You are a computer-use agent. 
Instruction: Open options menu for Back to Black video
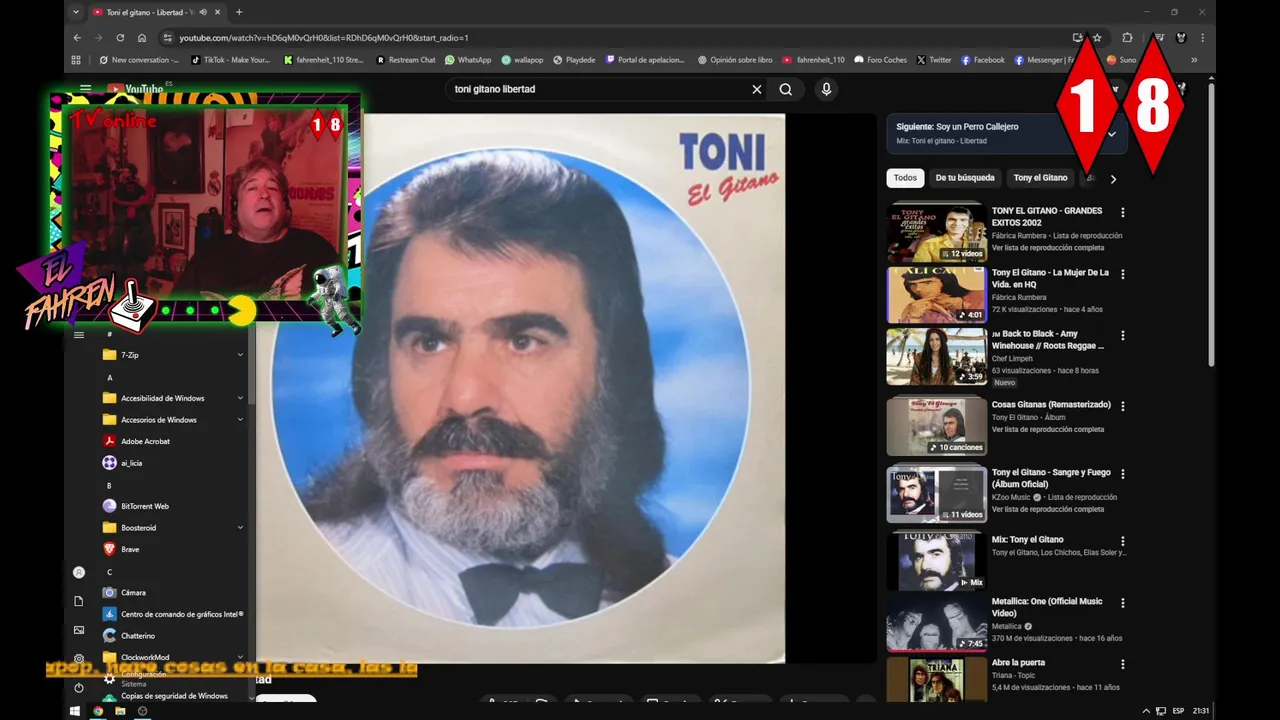point(1123,336)
